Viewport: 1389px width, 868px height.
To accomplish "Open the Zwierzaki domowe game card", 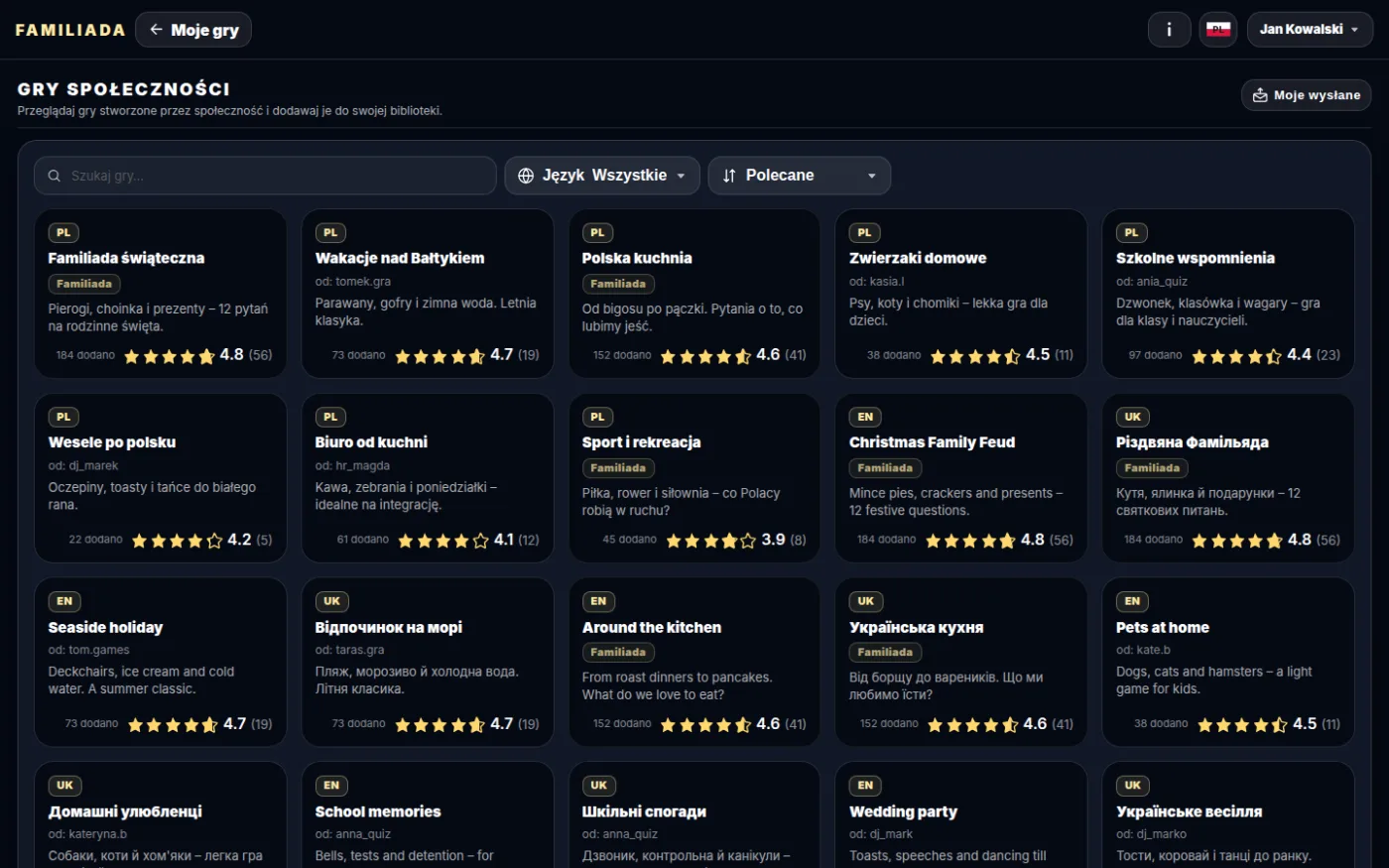I will (961, 294).
